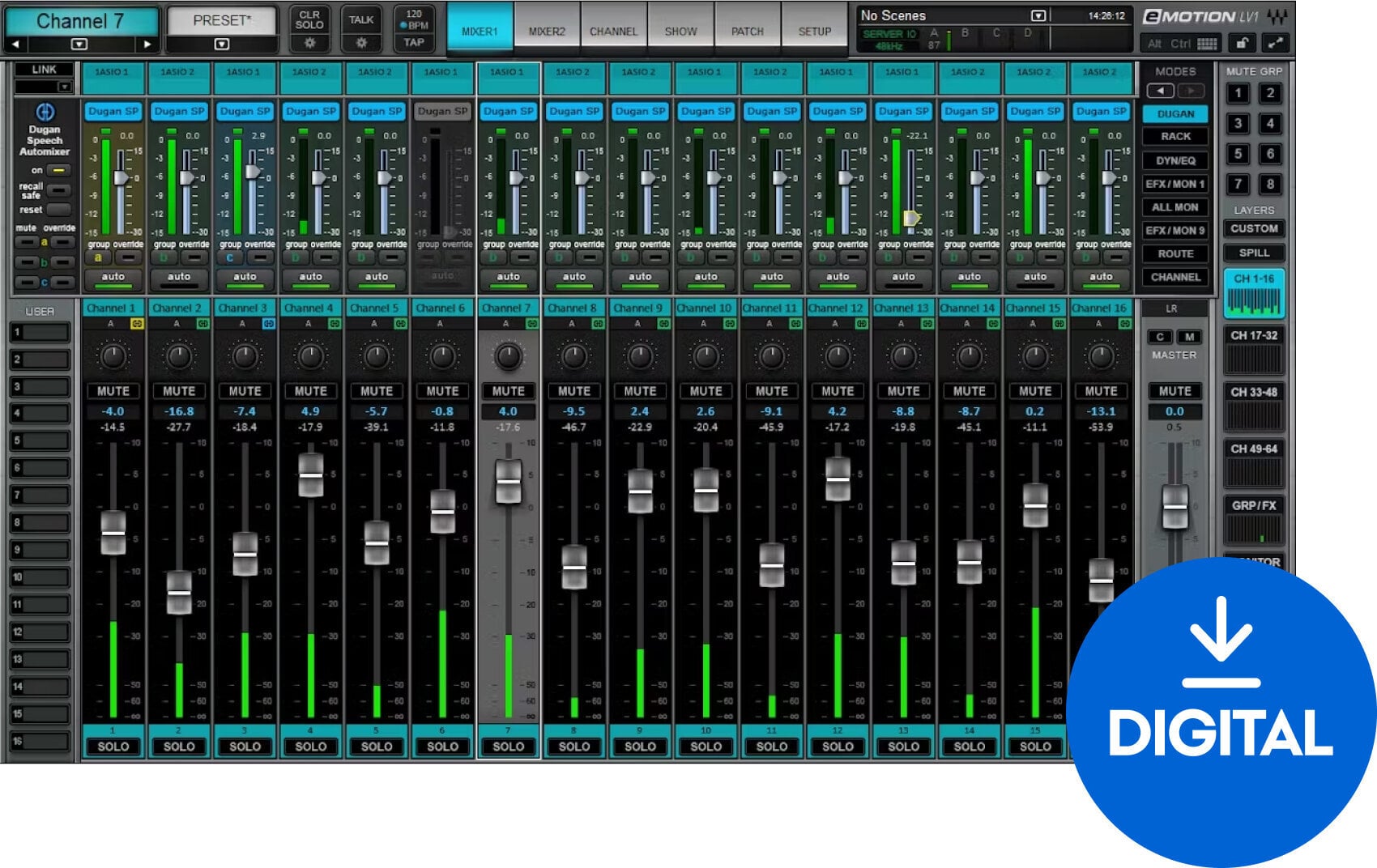Switch to the MIXER2 tab
This screenshot has height=868, width=1377.
(x=547, y=32)
